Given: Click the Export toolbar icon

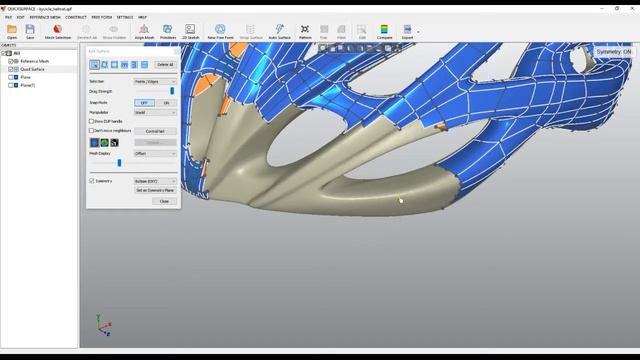Looking at the screenshot, I should pos(407,31).
